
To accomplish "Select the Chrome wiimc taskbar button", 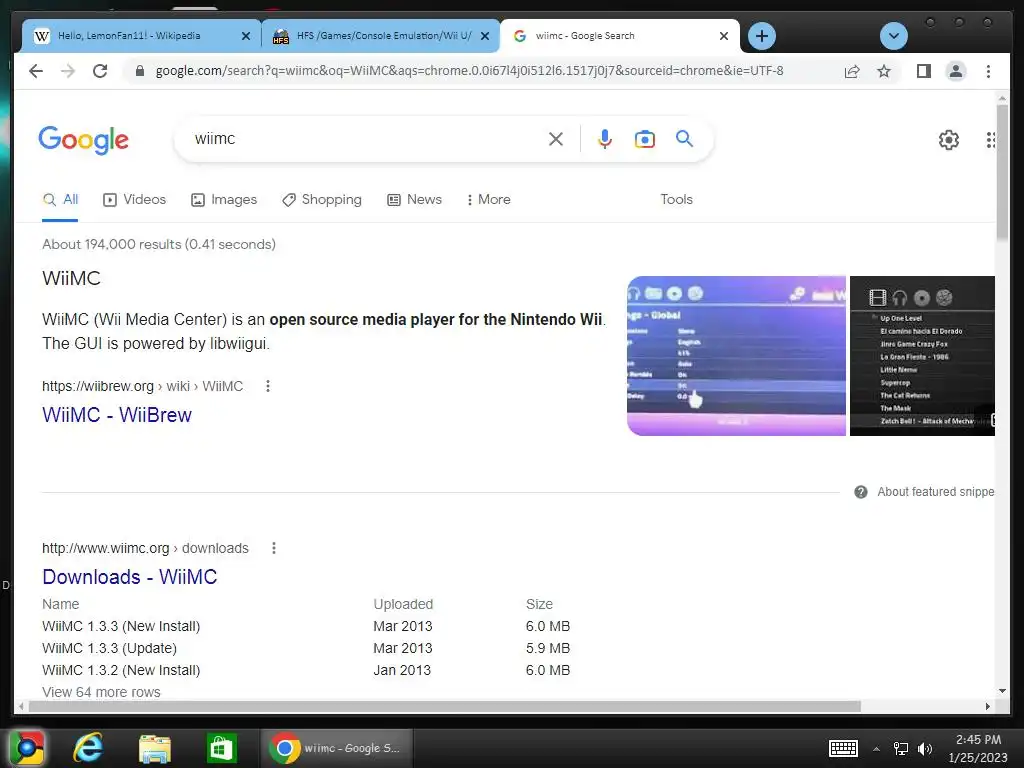I will tap(337, 748).
